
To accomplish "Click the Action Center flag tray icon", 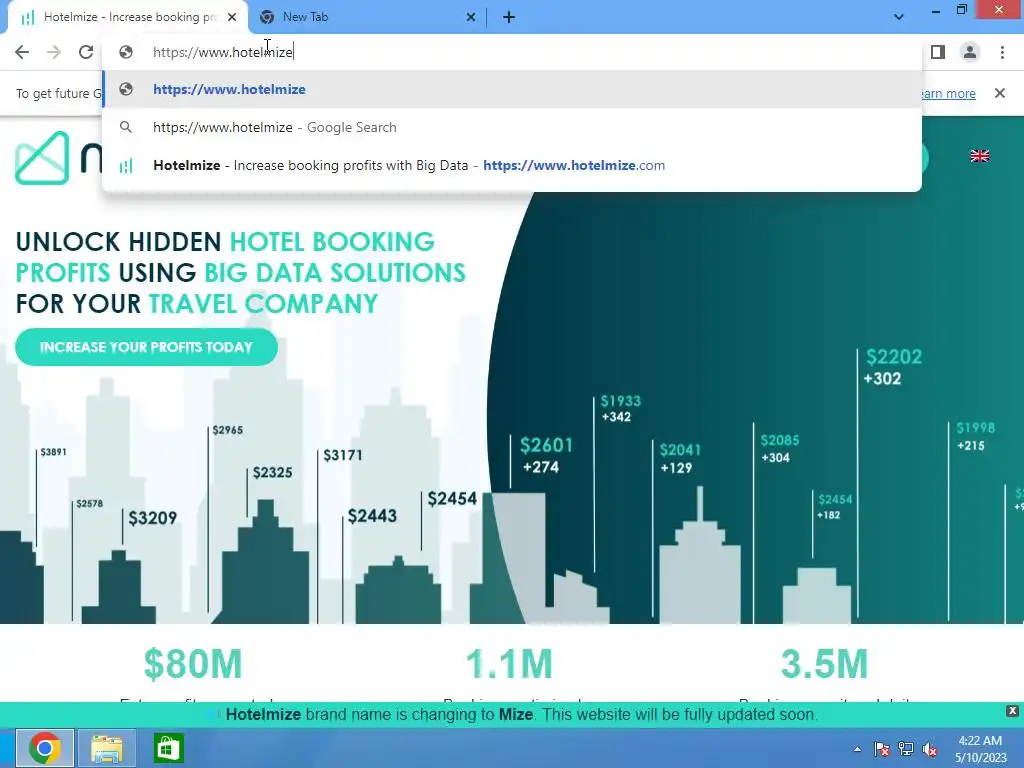I will (881, 749).
